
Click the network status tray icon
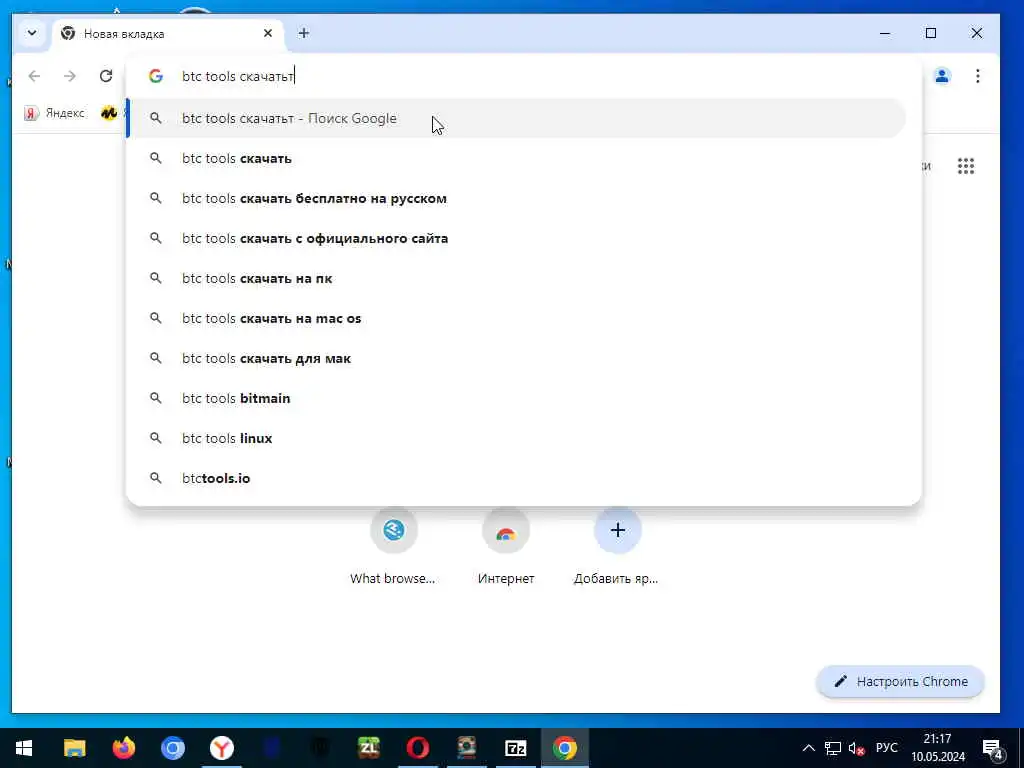coord(833,748)
